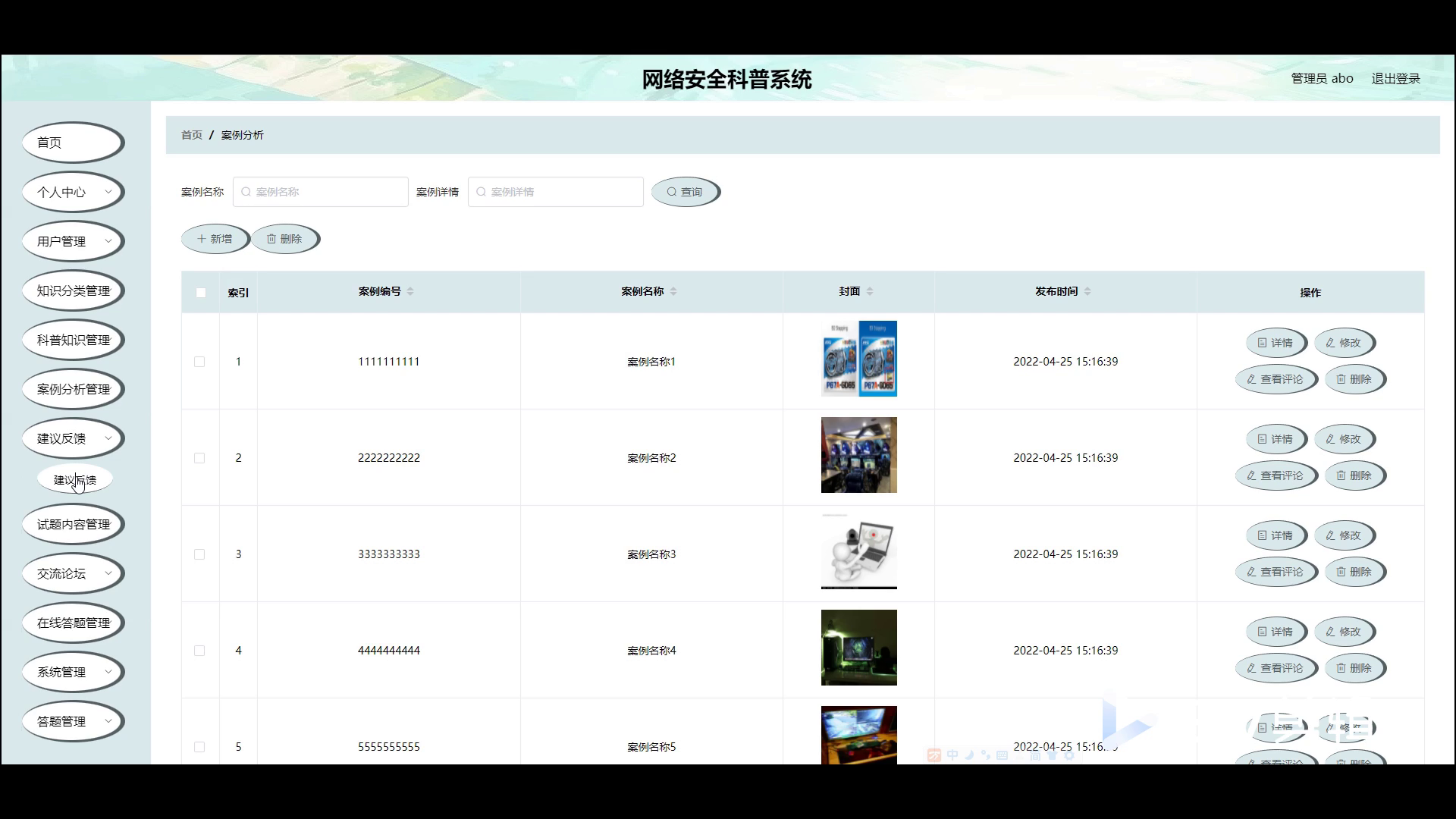This screenshot has width=1456, height=819.
Task: Click 首页 breadcrumb link
Action: click(x=192, y=135)
